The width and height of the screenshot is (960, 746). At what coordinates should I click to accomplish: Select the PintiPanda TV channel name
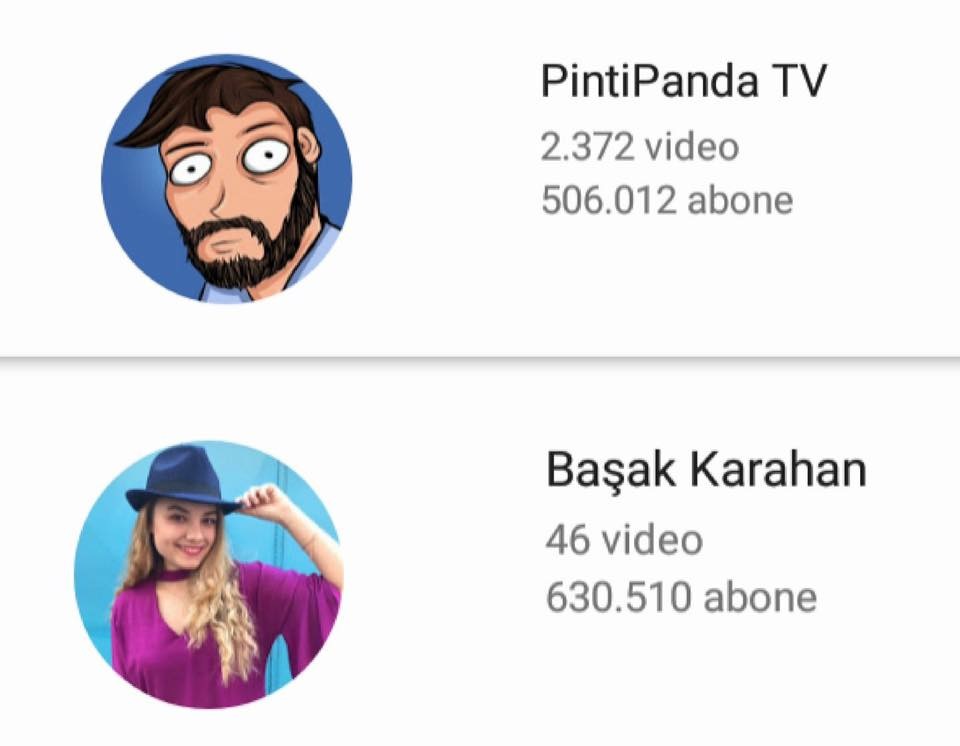(684, 81)
